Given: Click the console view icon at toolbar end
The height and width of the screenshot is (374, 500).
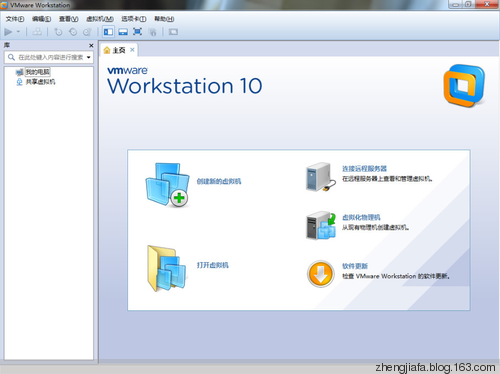Looking at the screenshot, I should (x=173, y=32).
